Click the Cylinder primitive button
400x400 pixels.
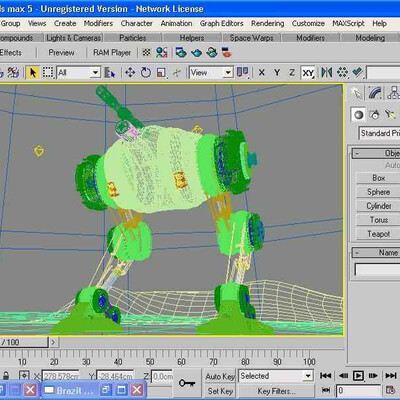pos(378,206)
